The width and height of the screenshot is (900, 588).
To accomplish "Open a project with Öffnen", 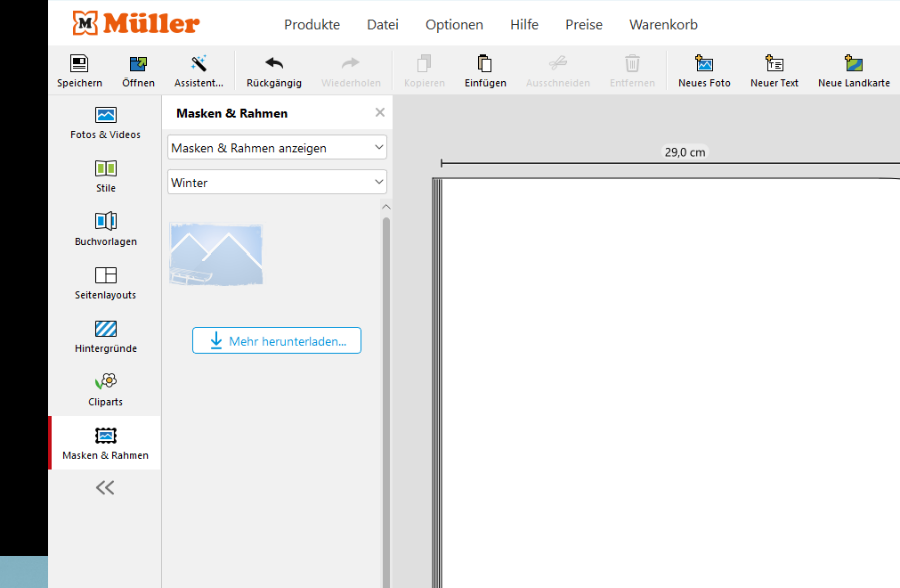I will coord(138,71).
